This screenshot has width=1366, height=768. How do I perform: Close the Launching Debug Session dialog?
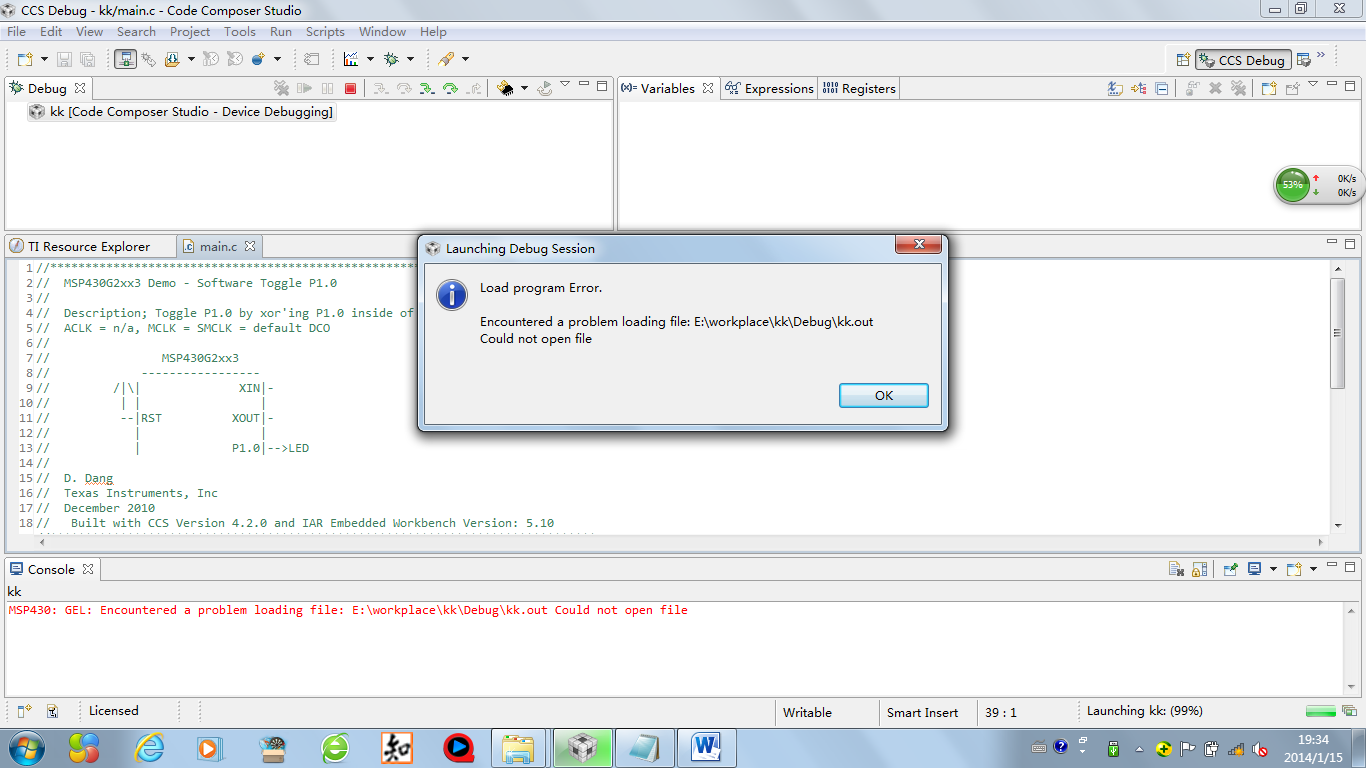918,245
